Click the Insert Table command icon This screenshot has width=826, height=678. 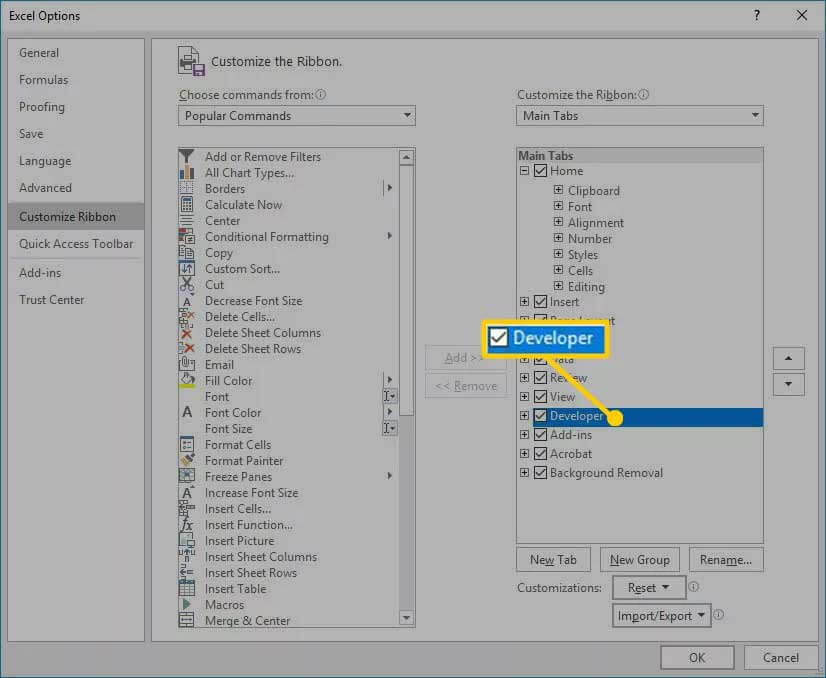[x=187, y=589]
